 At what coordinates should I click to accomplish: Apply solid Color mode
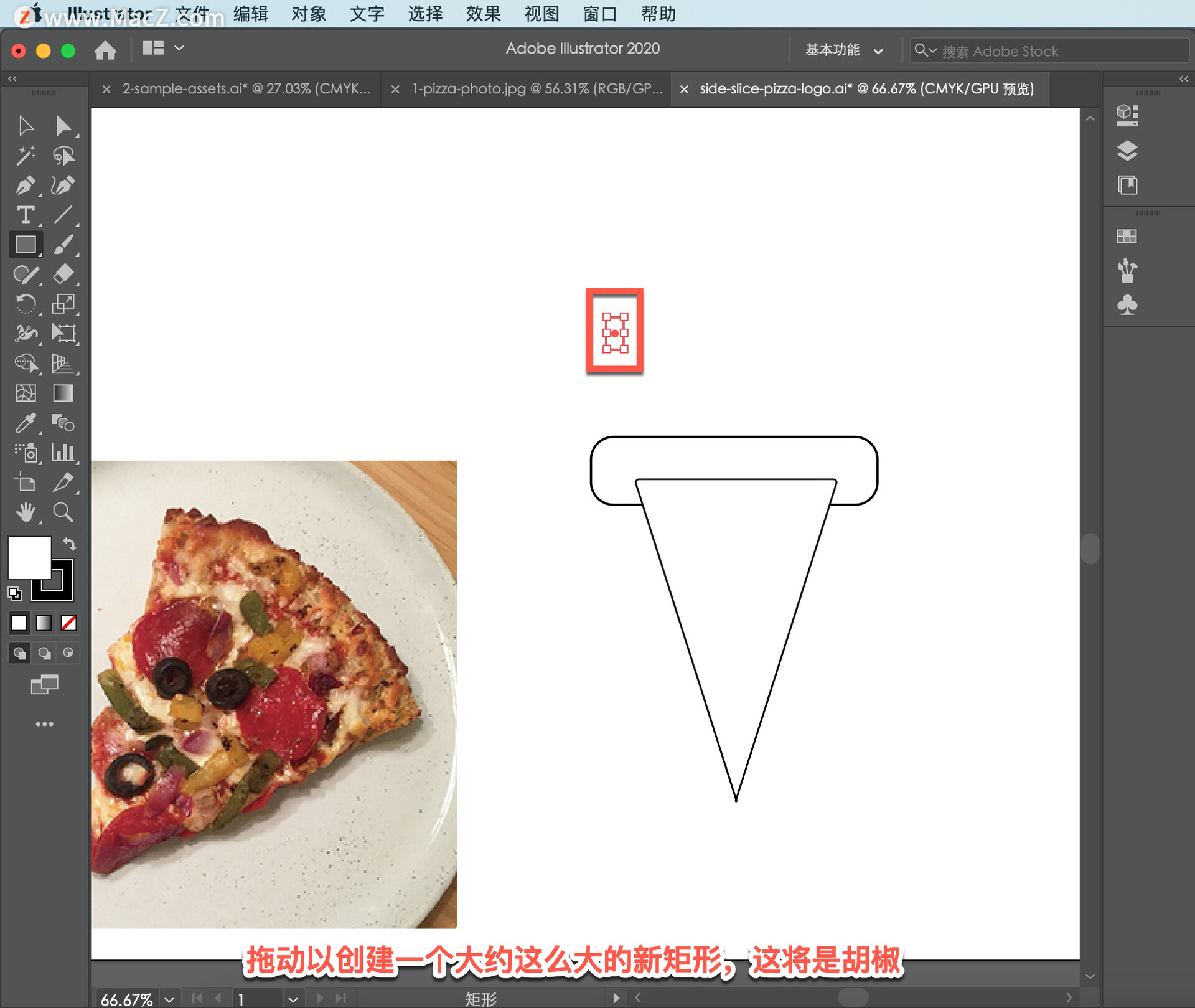[x=19, y=623]
